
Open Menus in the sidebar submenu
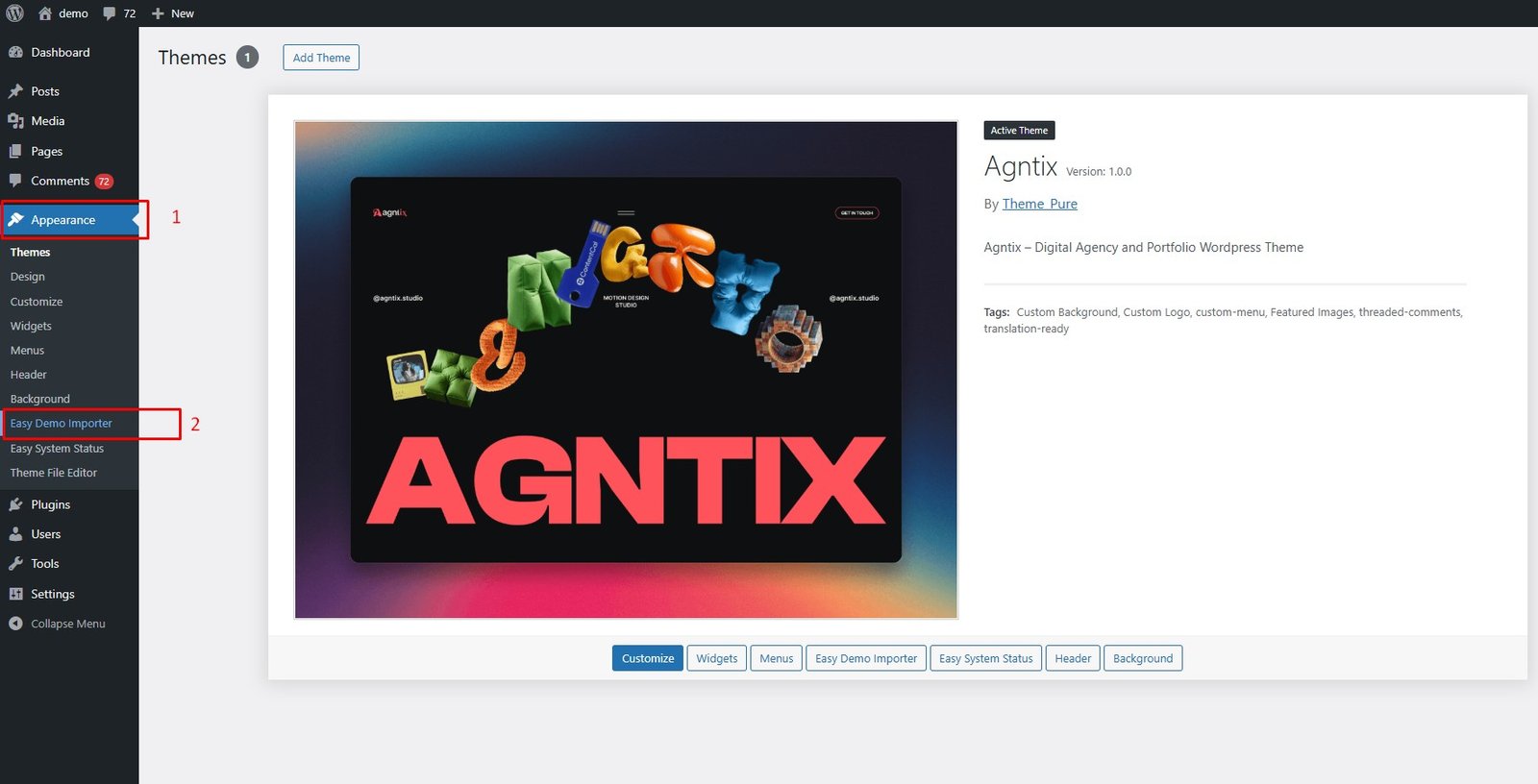click(x=27, y=351)
